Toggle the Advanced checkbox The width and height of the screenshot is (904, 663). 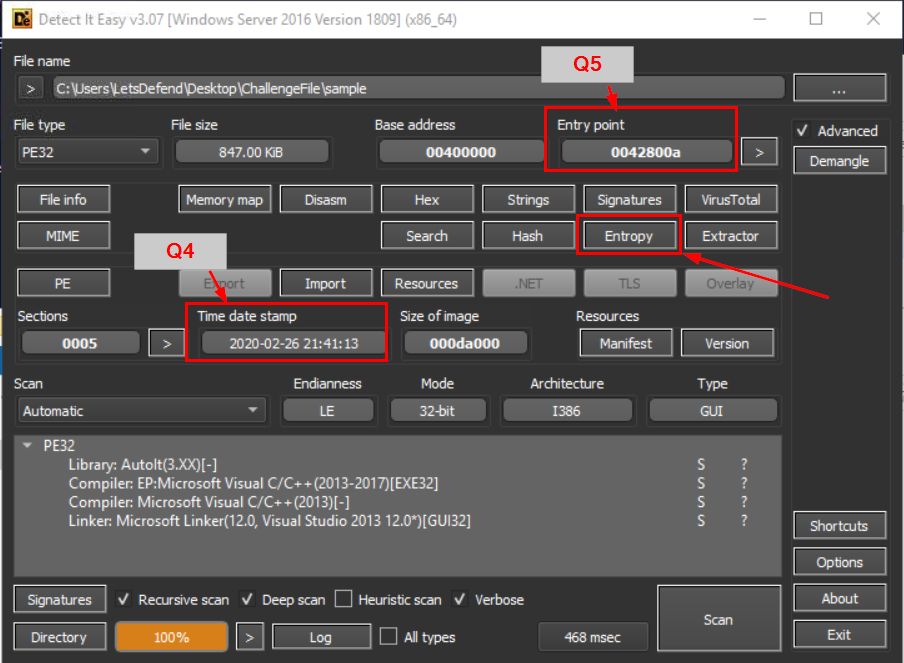802,131
